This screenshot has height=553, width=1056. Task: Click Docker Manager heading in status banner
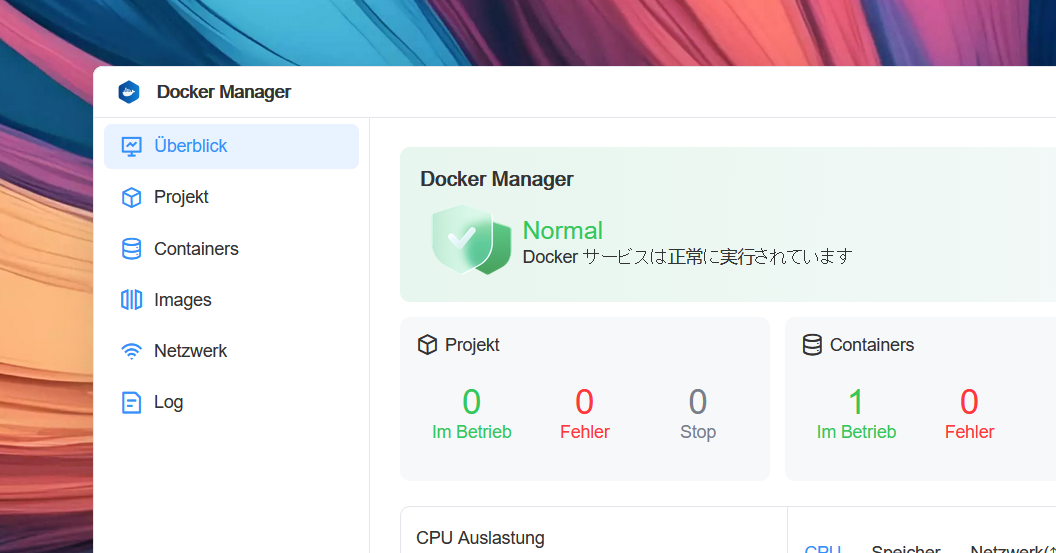496,179
